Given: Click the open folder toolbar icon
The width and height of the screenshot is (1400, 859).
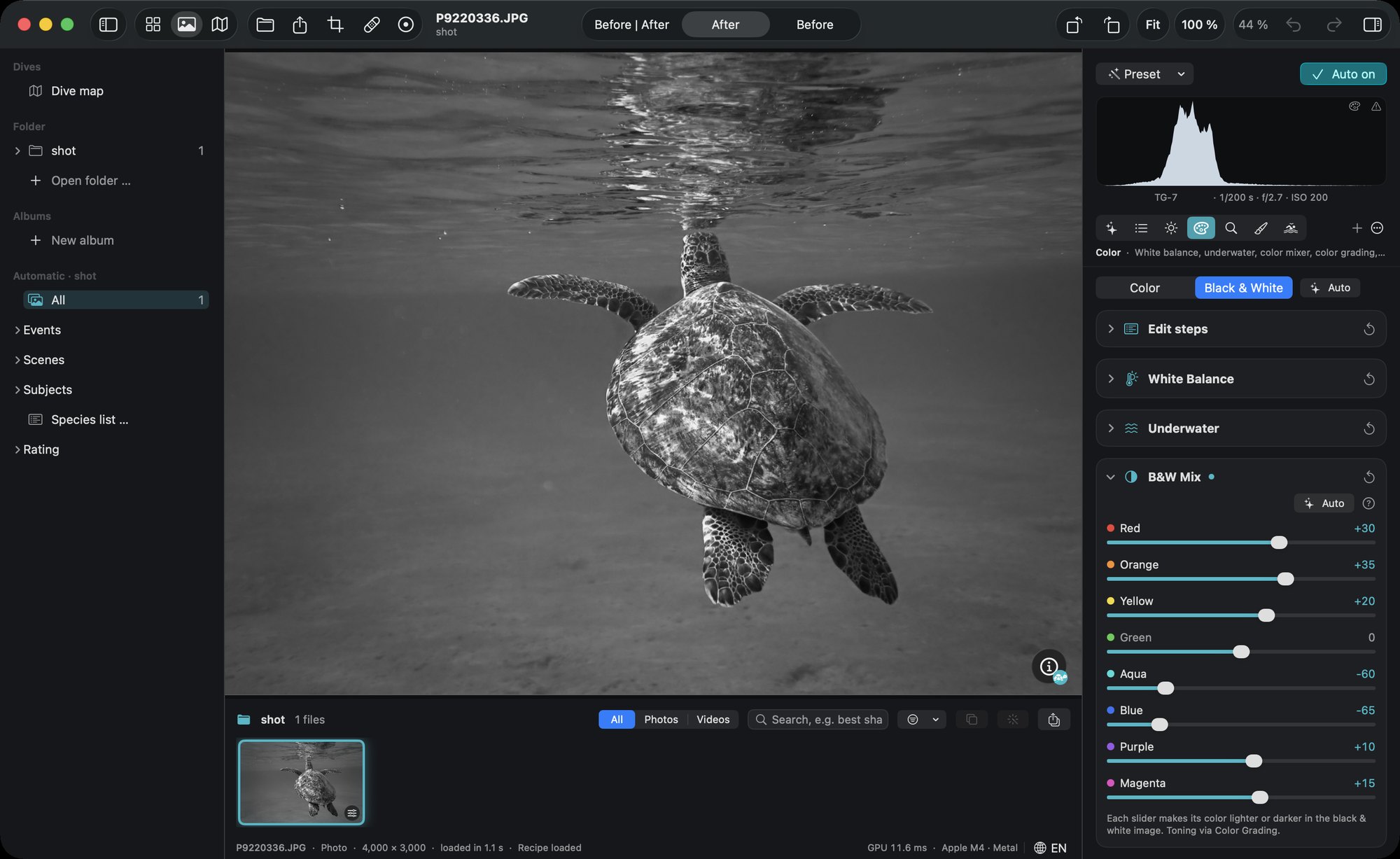Looking at the screenshot, I should (265, 25).
